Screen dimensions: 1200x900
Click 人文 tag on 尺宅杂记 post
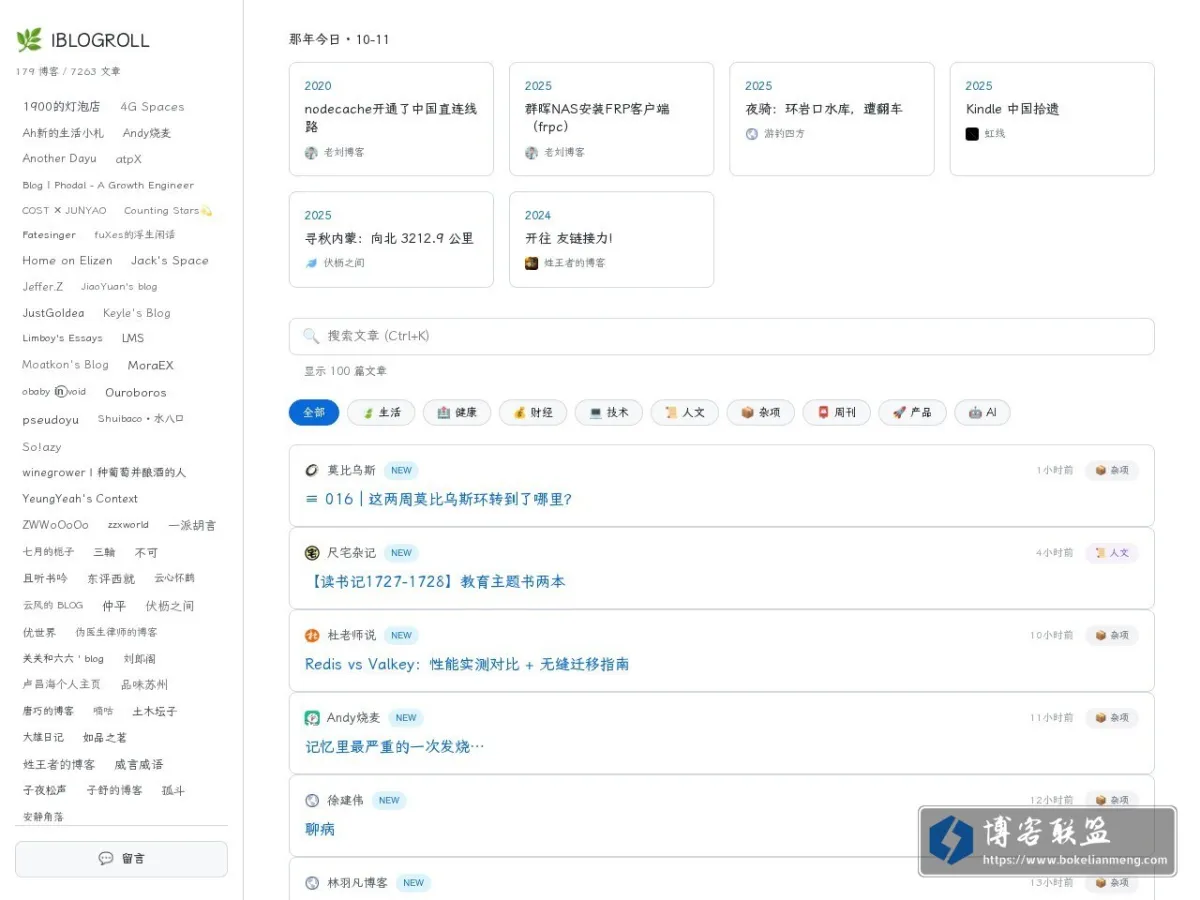(x=1112, y=553)
